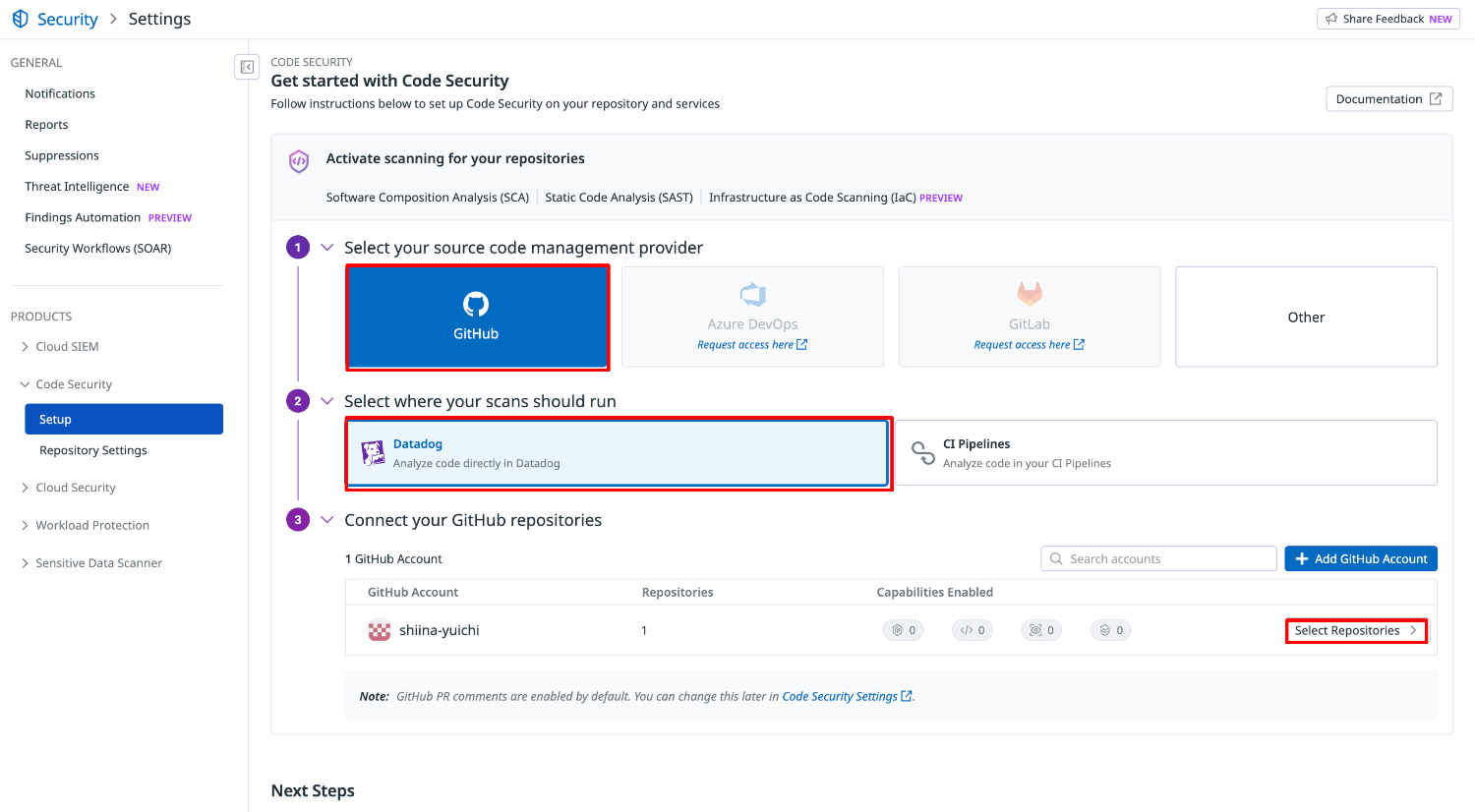Viewport: 1475px width, 812px height.
Task: Open Code Security Settings link in note
Action: [x=847, y=696]
